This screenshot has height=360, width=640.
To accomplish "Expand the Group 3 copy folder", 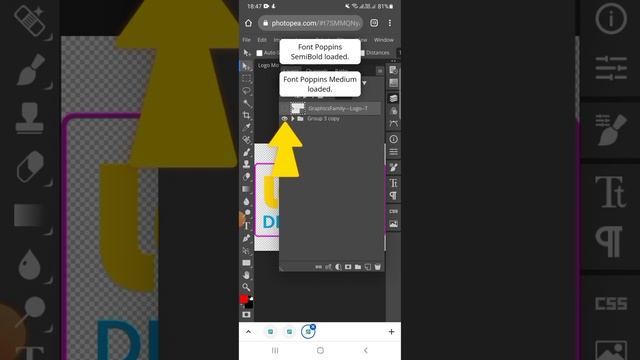I will [293, 118].
